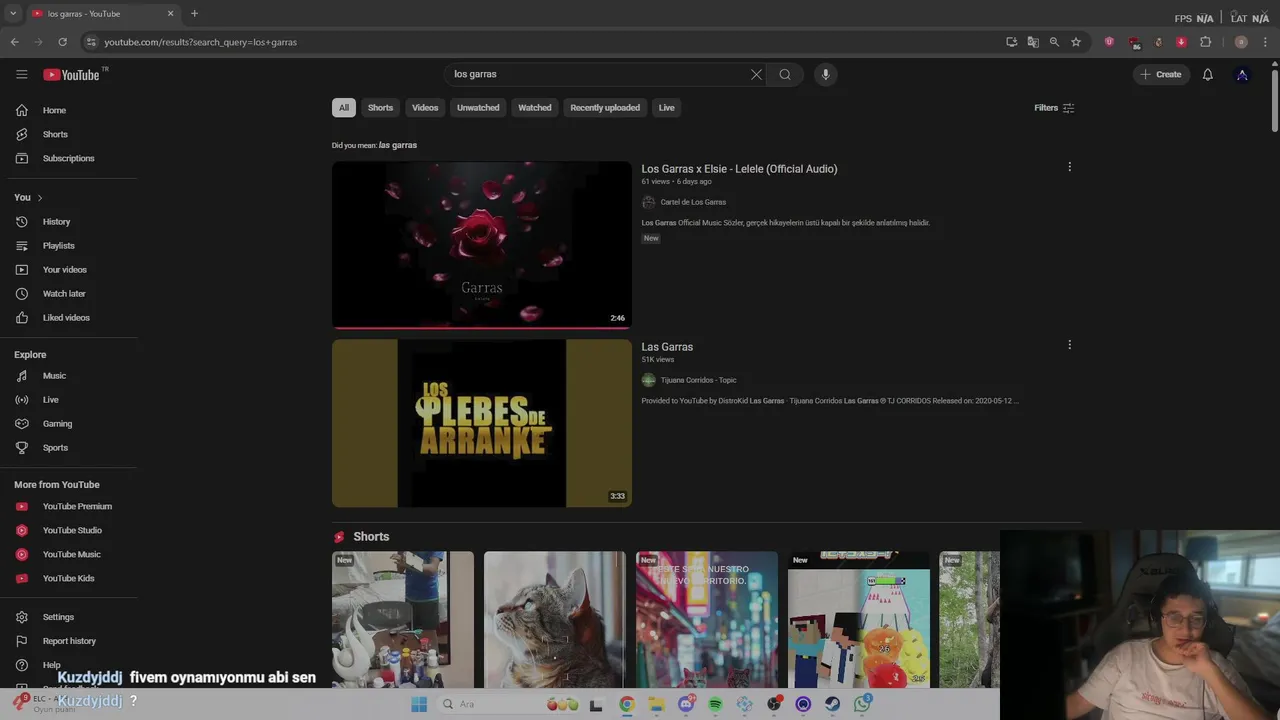Screen dimensions: 1280x720
Task: Click the install app icon in address bar
Action: (1012, 42)
